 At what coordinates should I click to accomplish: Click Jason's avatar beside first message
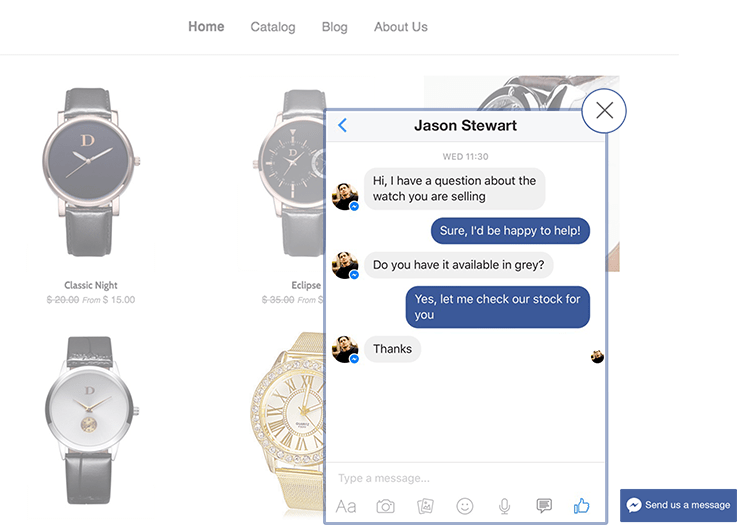(345, 196)
